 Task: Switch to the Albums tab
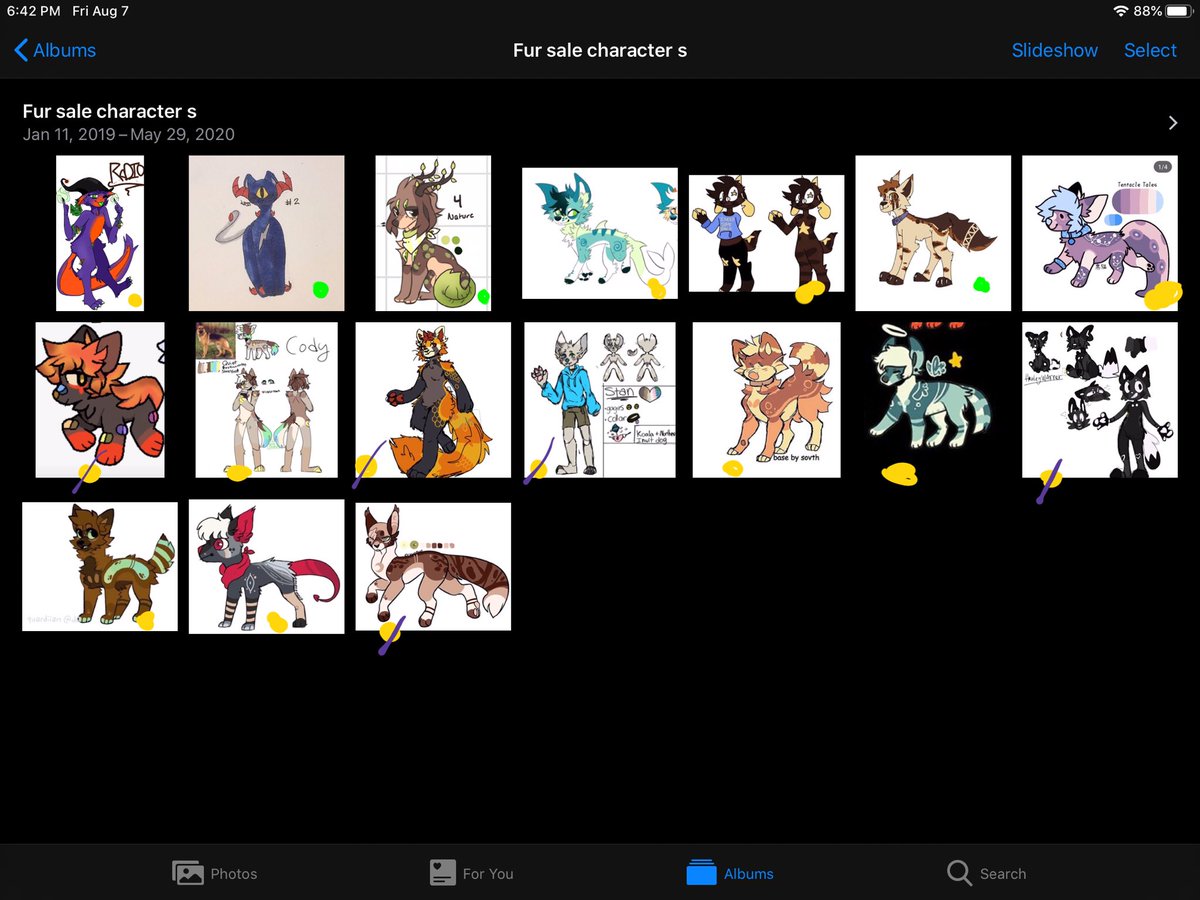(730, 873)
